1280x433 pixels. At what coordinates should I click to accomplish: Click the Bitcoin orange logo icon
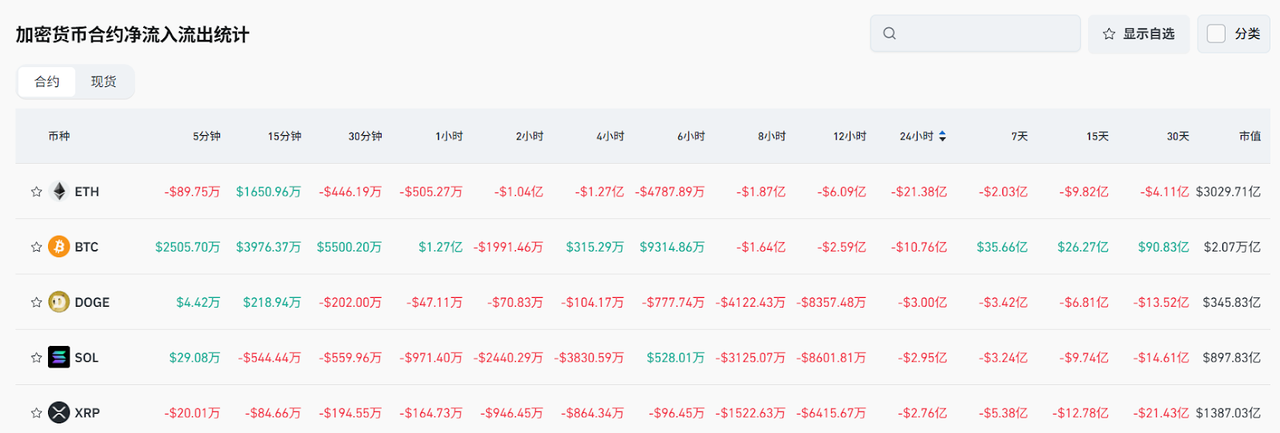point(59,246)
